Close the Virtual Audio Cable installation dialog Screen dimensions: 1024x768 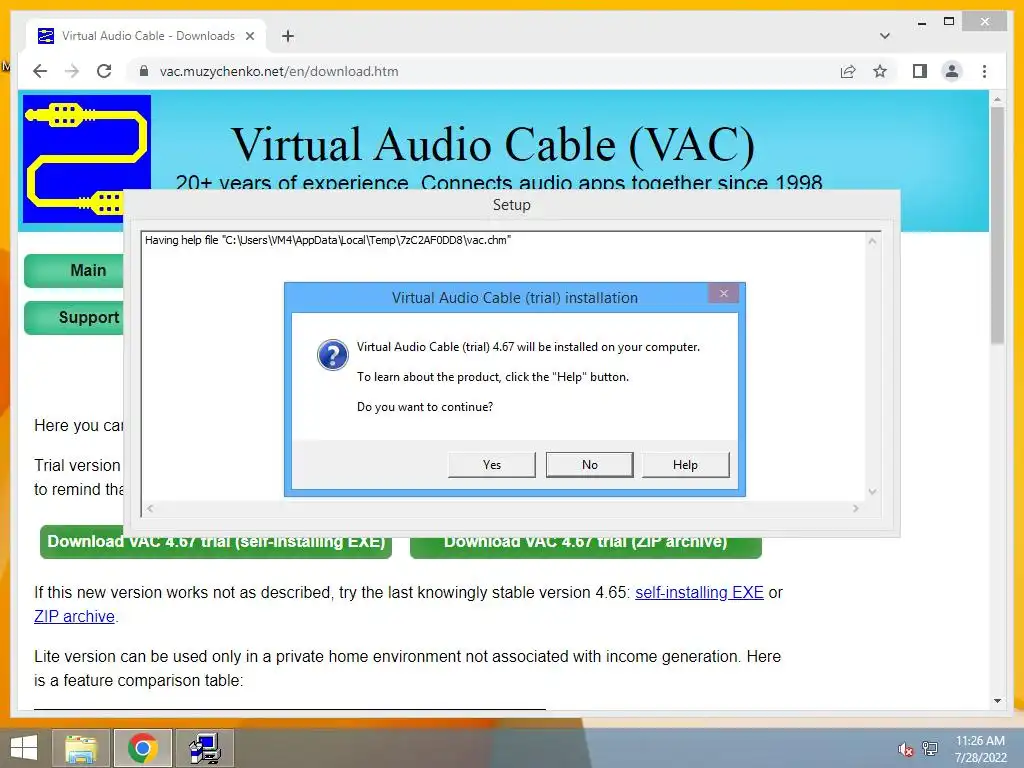point(724,293)
